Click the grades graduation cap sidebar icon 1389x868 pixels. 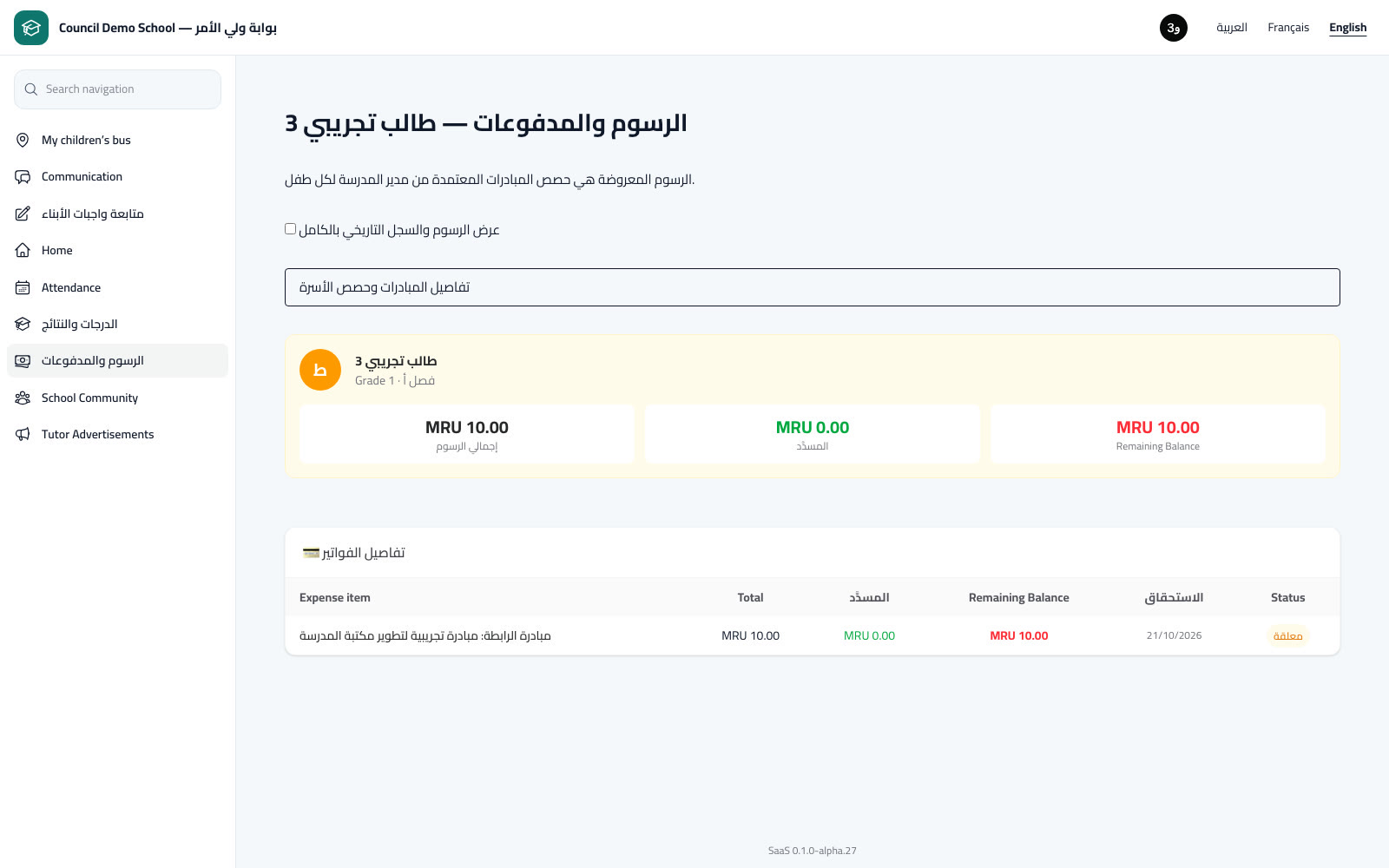pyautogui.click(x=23, y=324)
